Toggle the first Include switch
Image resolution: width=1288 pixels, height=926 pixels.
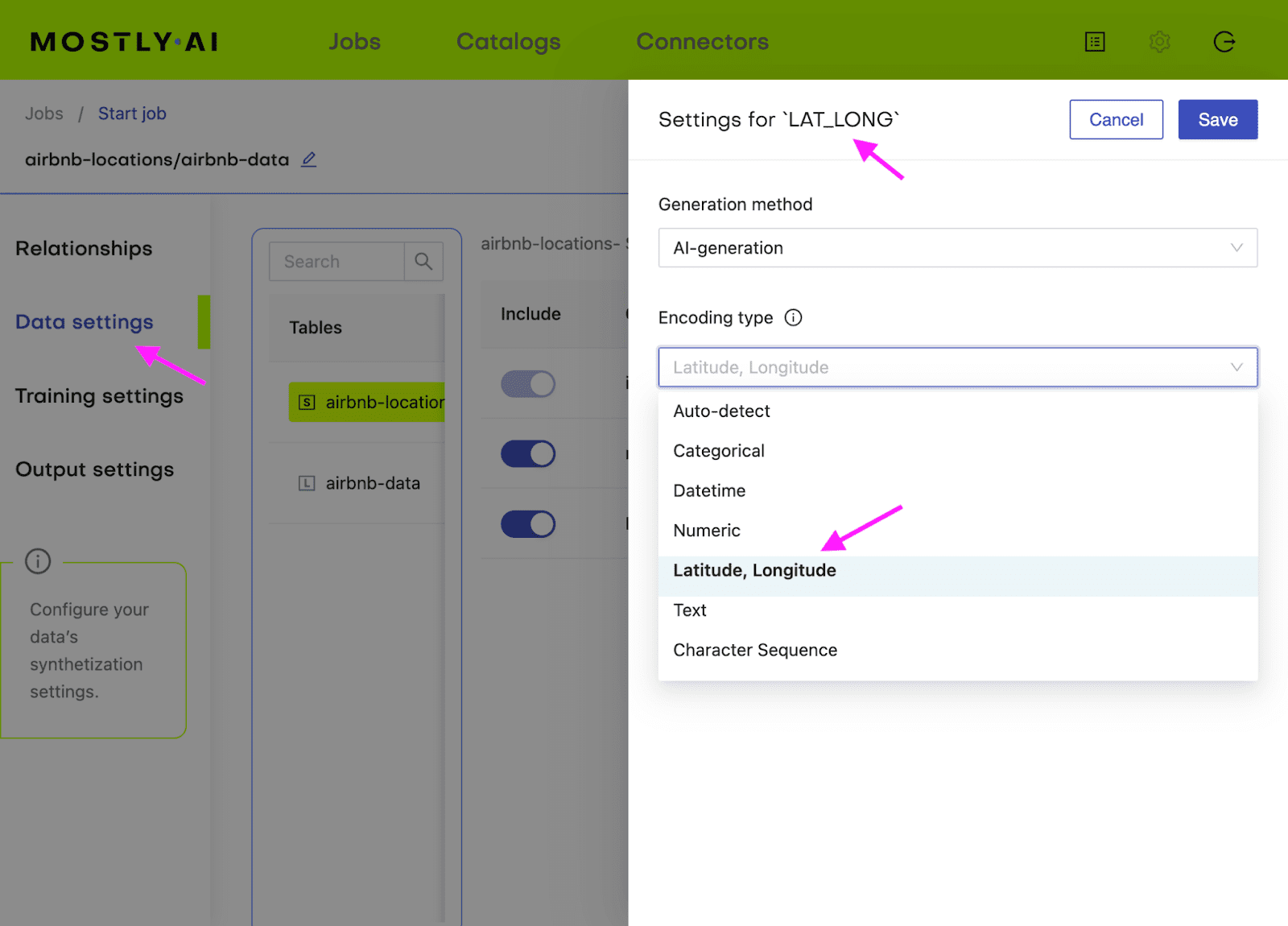coord(528,384)
